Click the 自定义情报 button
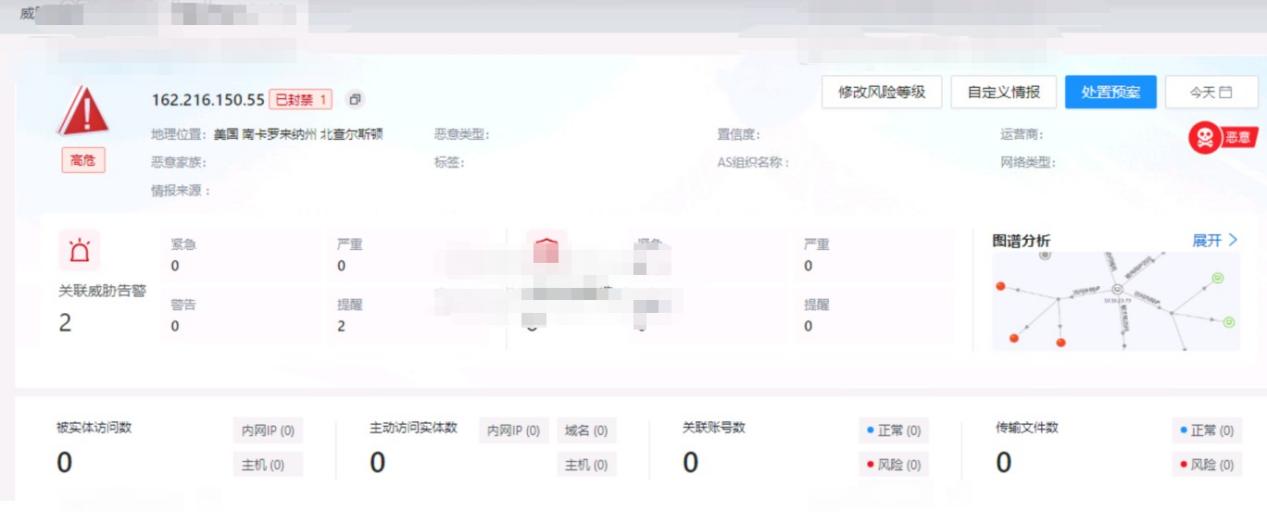Image resolution: width=1267 pixels, height=524 pixels. [x=1003, y=92]
